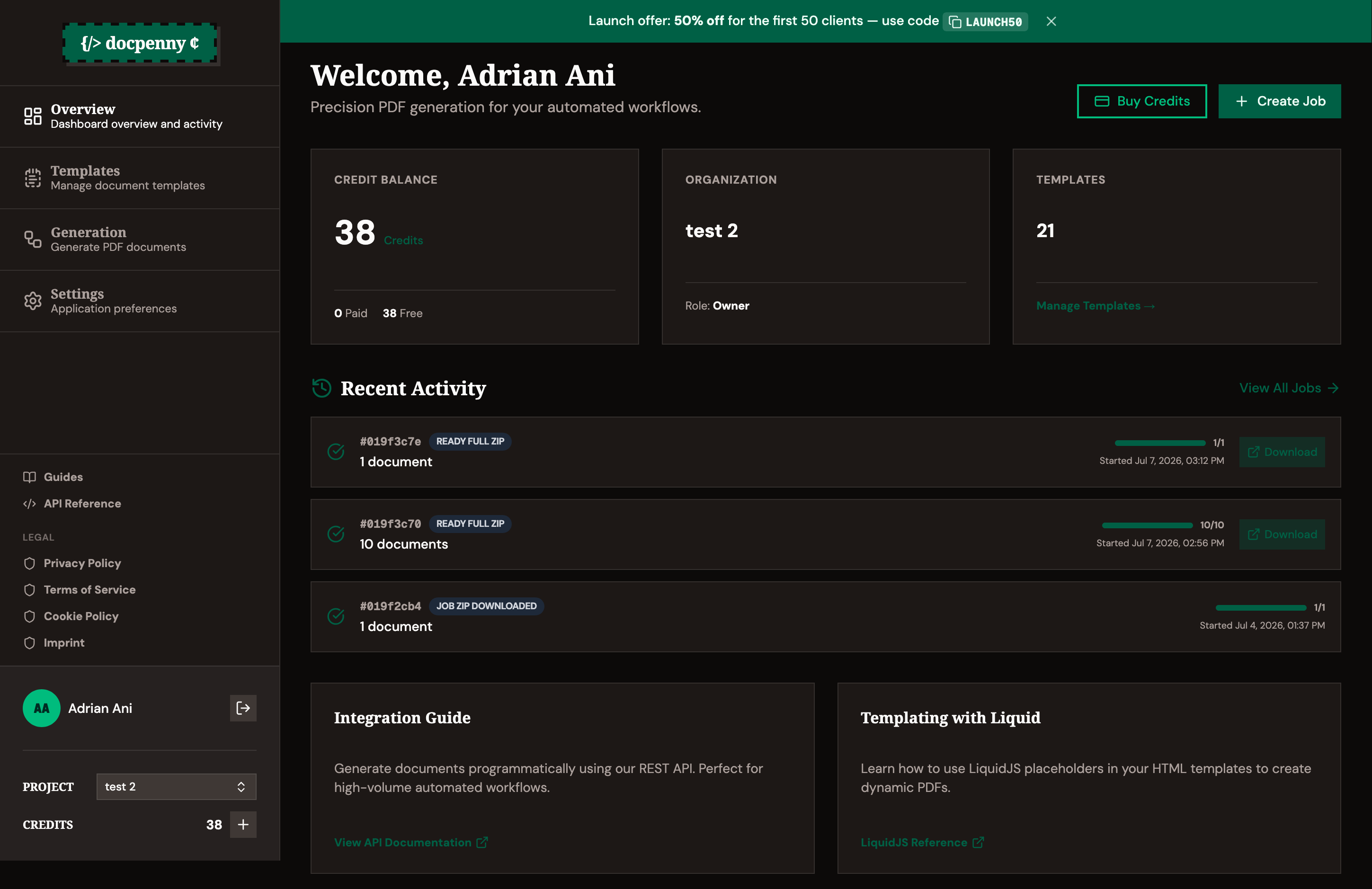Open the Generation menu item

click(x=140, y=239)
